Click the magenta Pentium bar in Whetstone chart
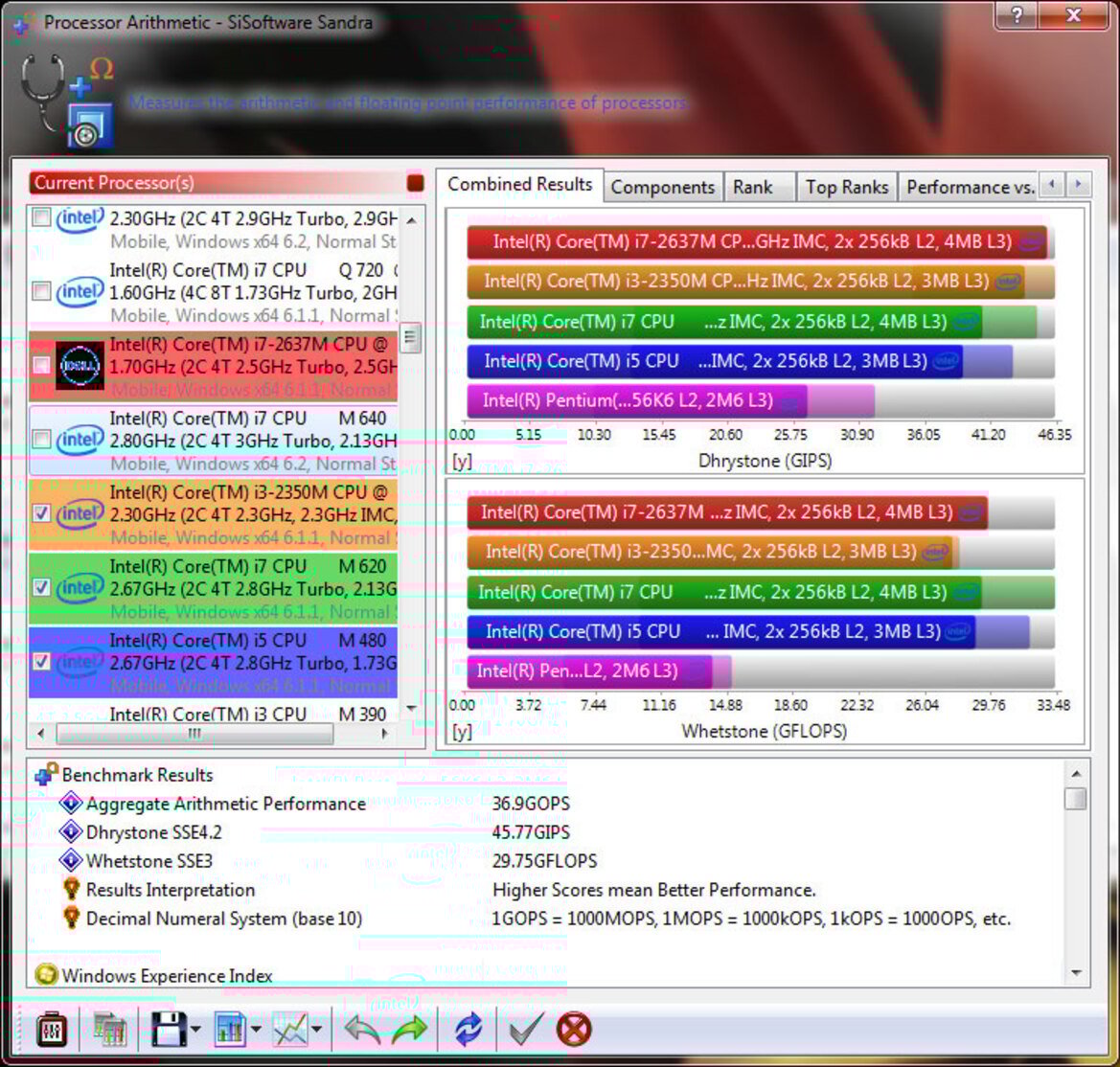The height and width of the screenshot is (1067, 1120). click(590, 671)
